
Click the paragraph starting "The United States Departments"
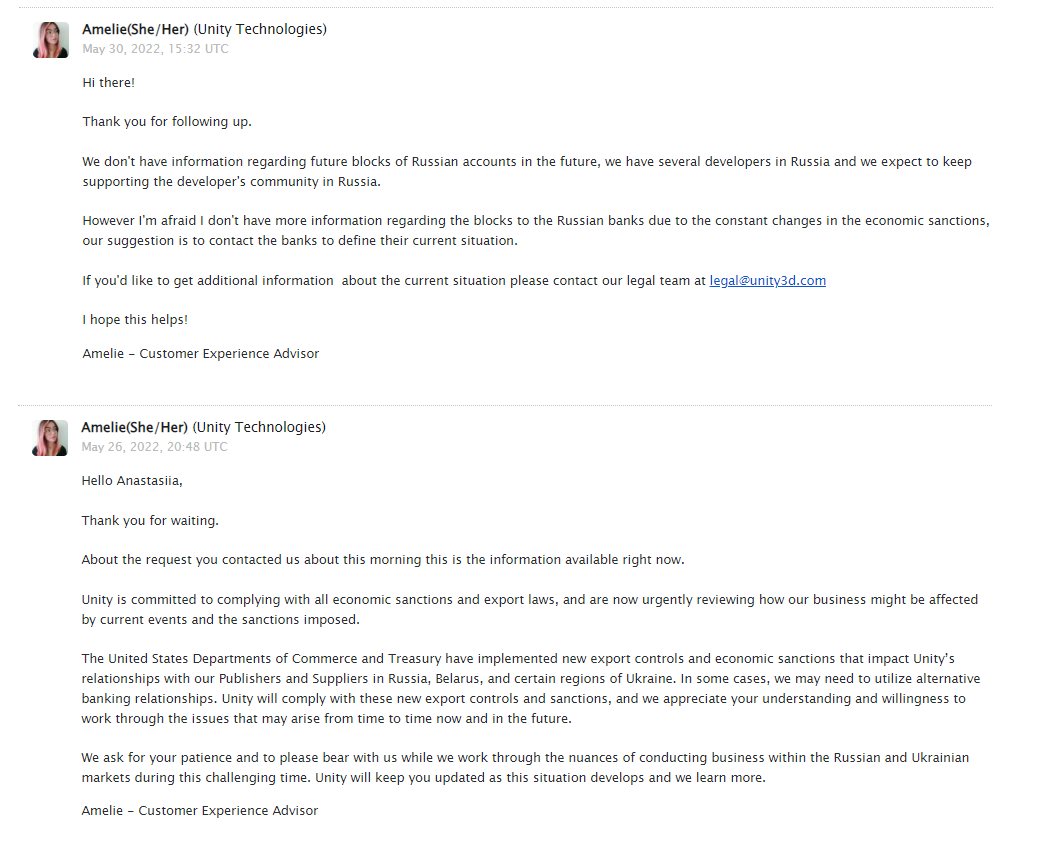point(531,689)
